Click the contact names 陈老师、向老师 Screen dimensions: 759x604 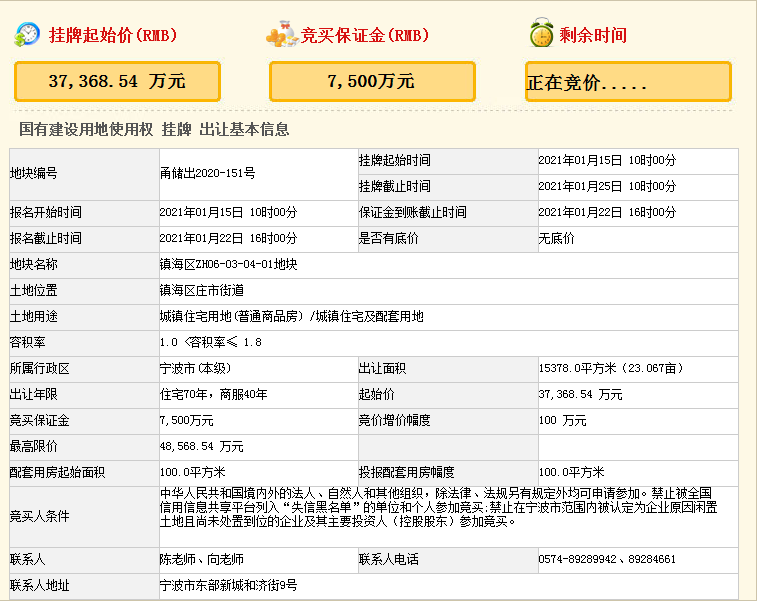(x=201, y=560)
